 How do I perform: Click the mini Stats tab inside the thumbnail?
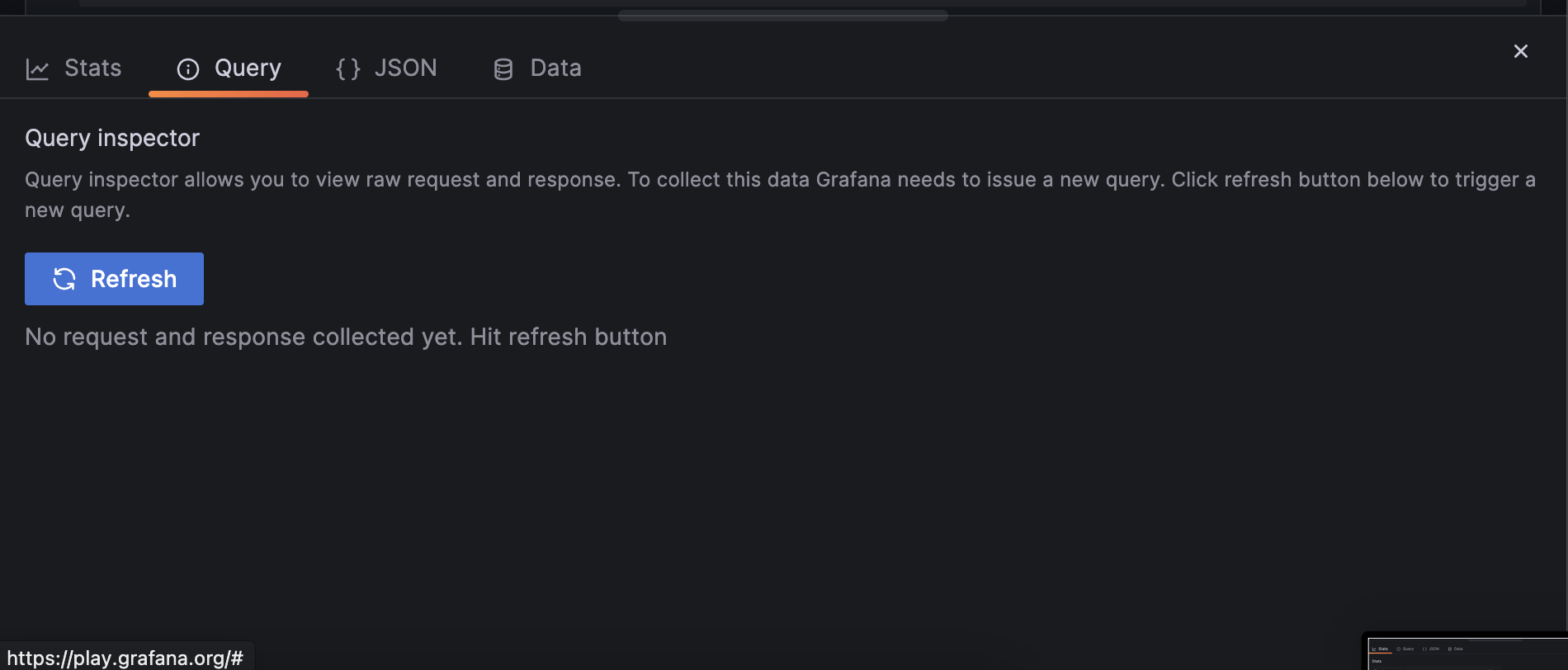[x=1381, y=649]
